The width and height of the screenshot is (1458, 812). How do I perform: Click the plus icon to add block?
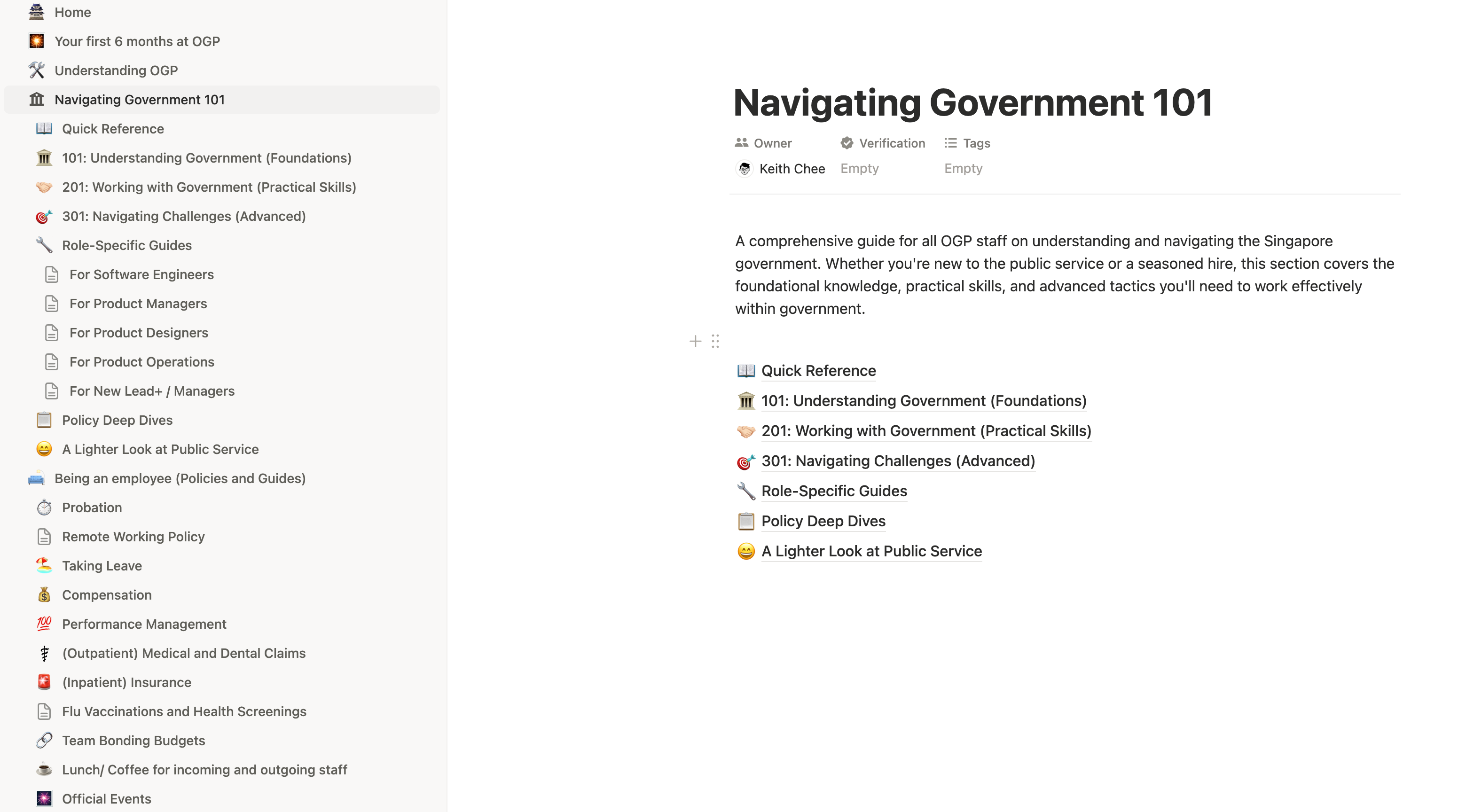(695, 341)
